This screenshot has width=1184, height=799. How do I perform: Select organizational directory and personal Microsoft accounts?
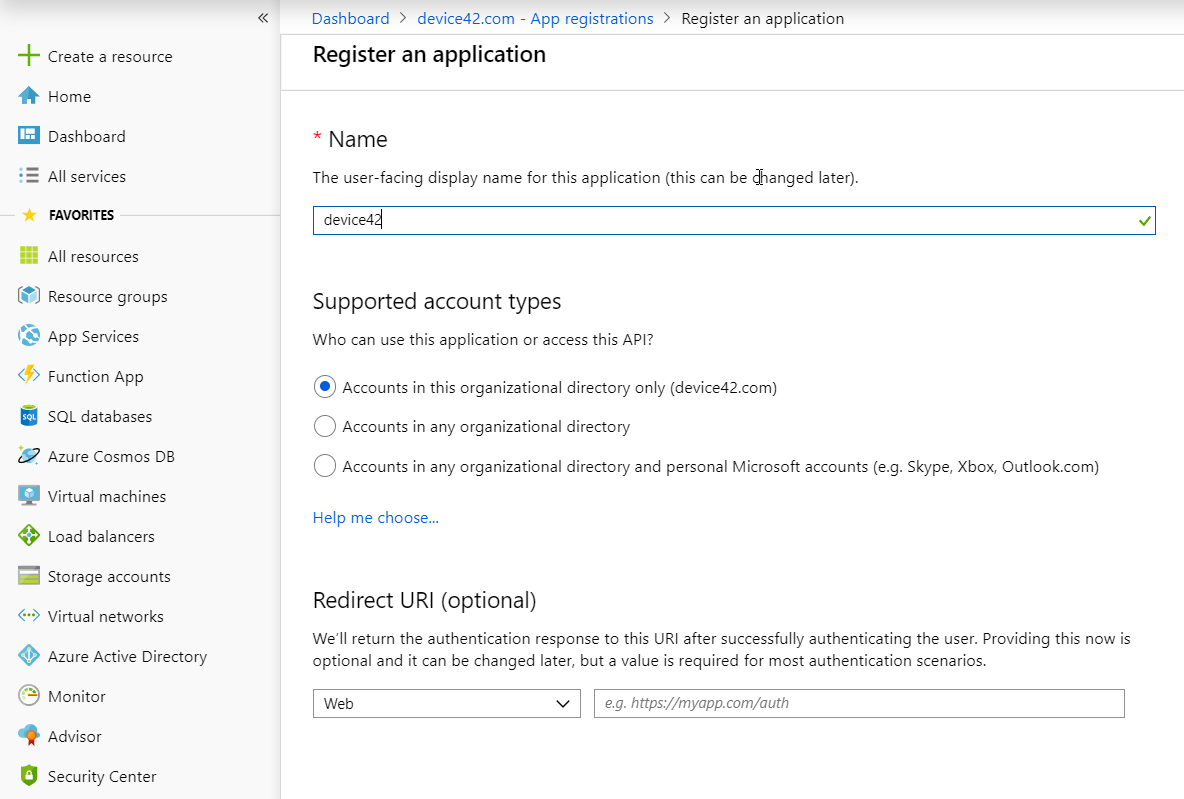[x=324, y=465]
